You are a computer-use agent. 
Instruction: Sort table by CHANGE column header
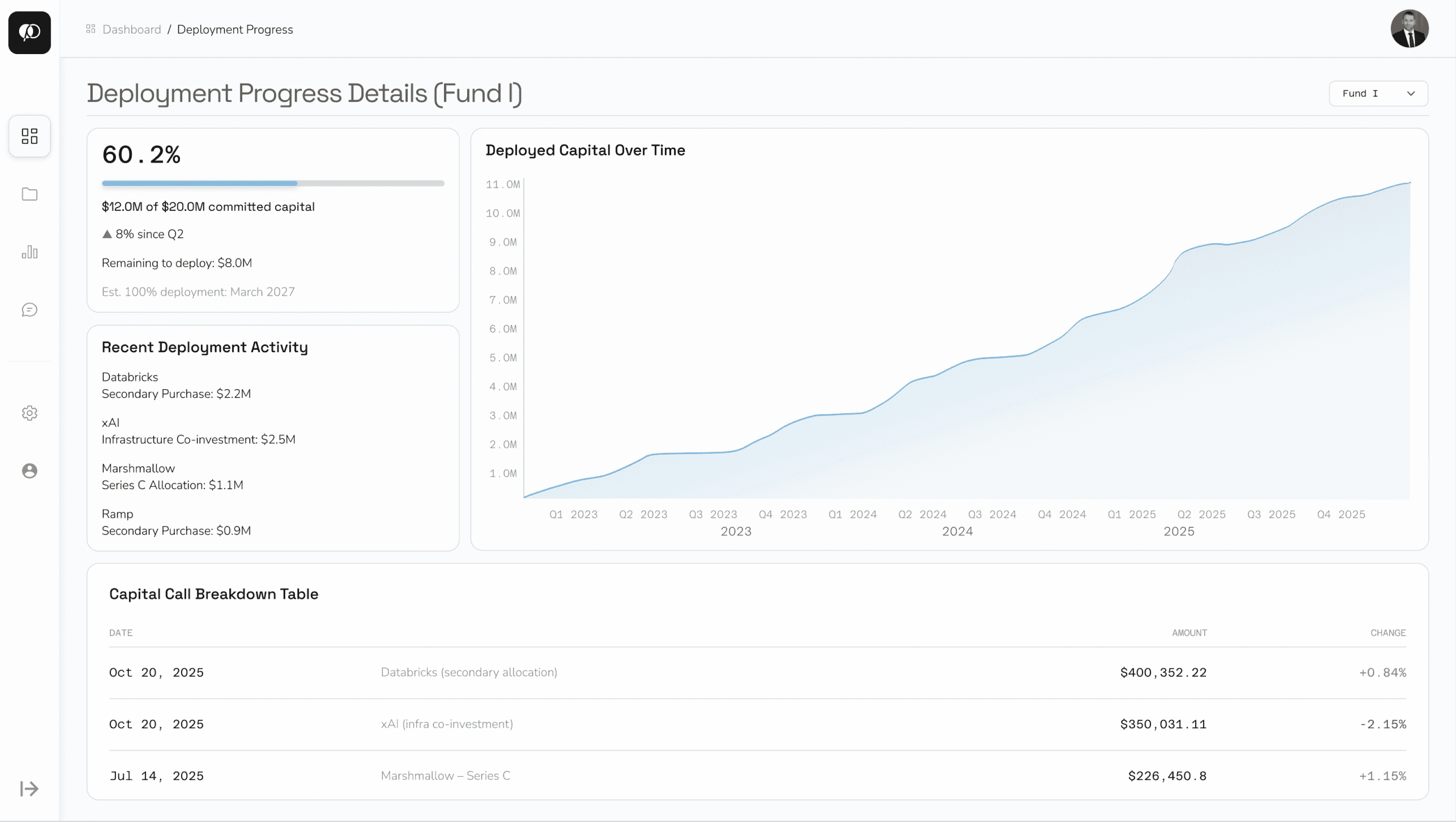[1388, 632]
